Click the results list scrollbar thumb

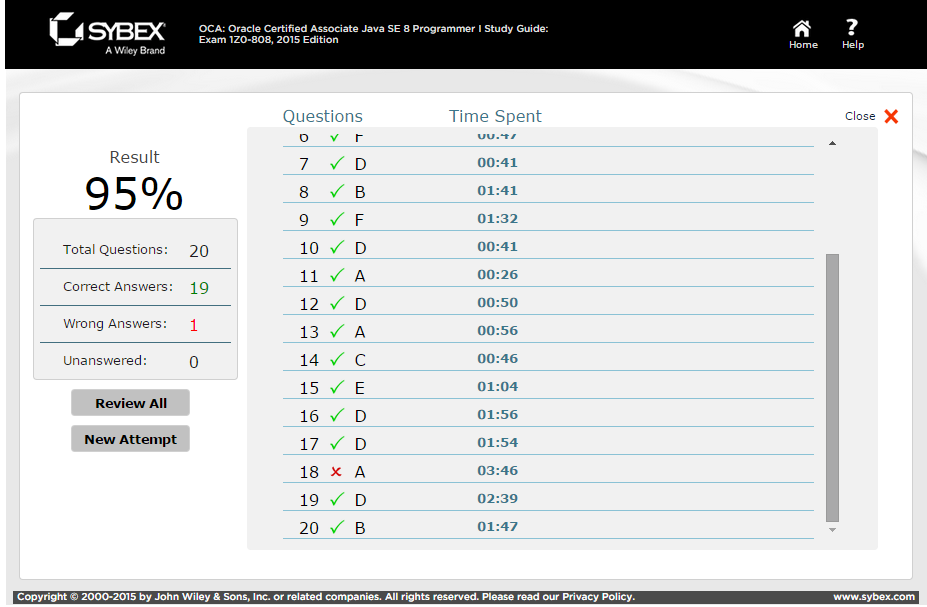pyautogui.click(x=832, y=388)
